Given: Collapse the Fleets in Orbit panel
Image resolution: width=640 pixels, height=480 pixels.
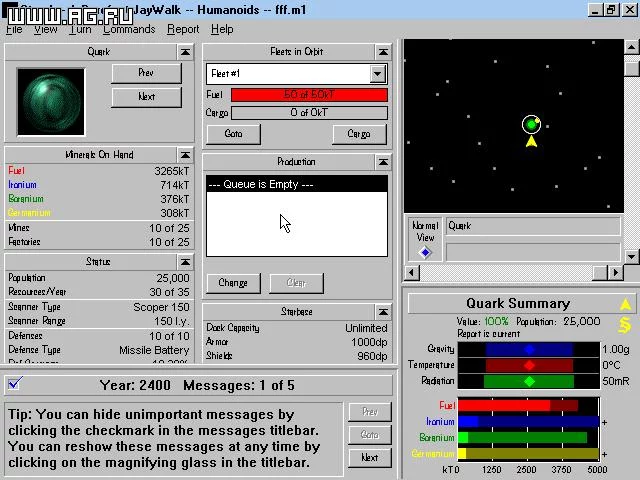Looking at the screenshot, I should 383,52.
